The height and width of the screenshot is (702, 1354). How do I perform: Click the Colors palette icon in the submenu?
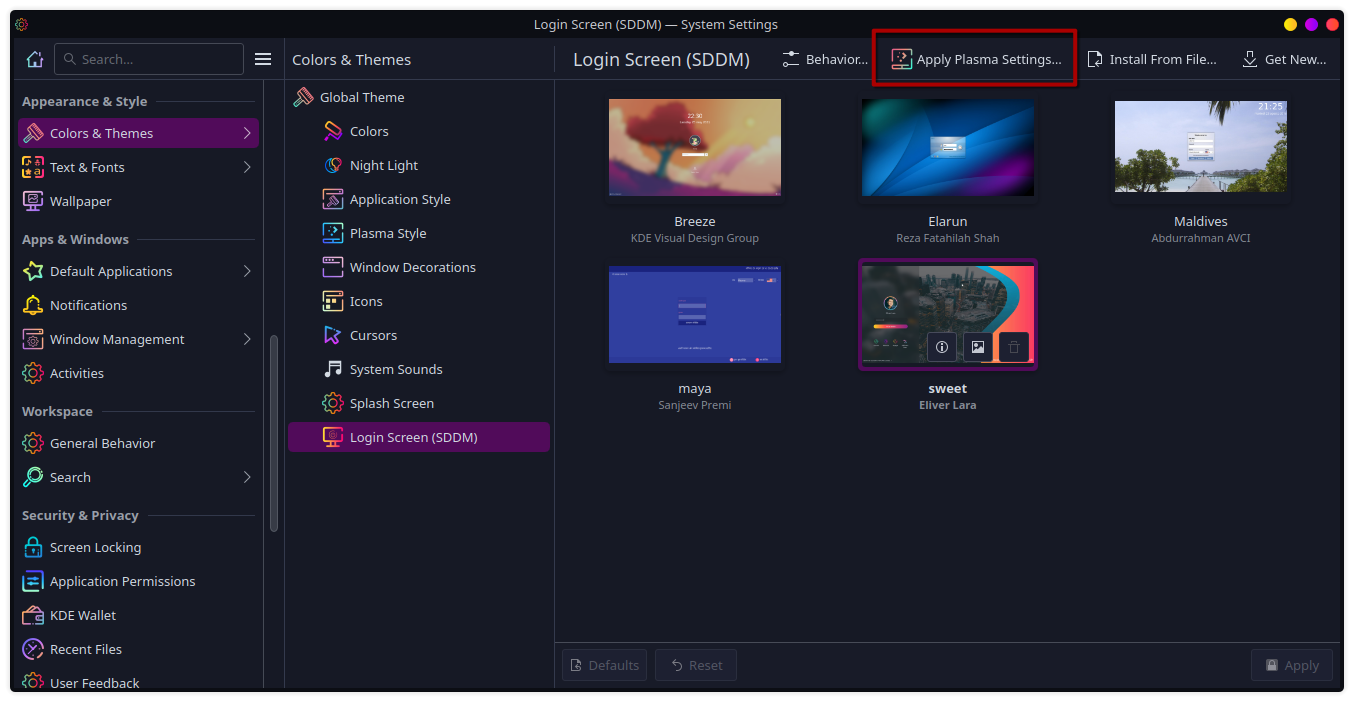point(333,131)
